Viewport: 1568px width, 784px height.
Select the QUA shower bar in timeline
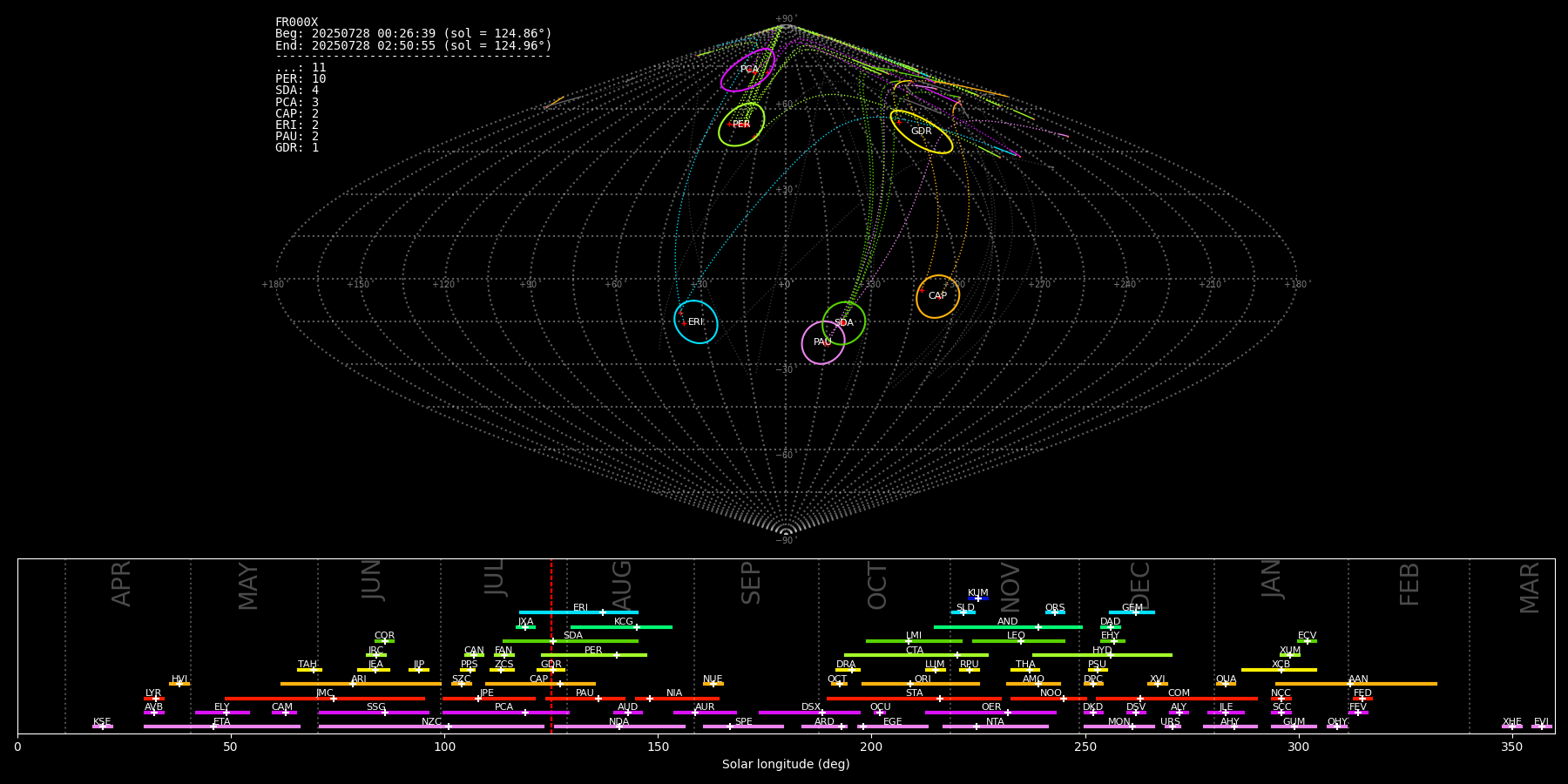(x=1226, y=684)
